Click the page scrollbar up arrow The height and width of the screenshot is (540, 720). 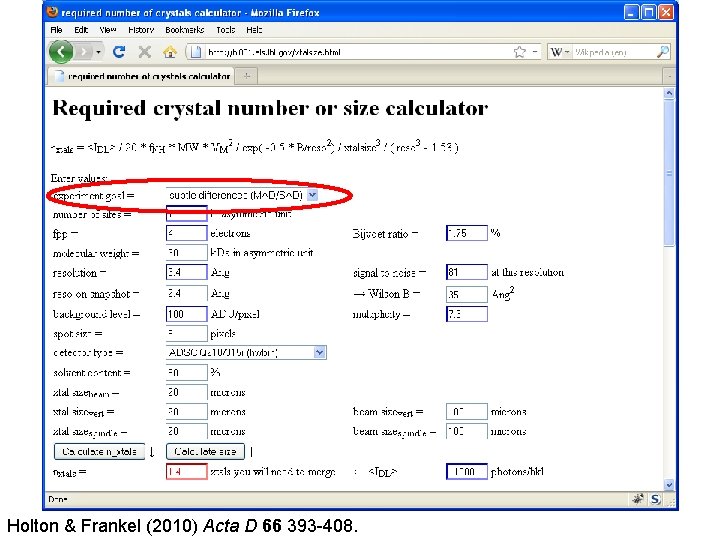tap(669, 93)
